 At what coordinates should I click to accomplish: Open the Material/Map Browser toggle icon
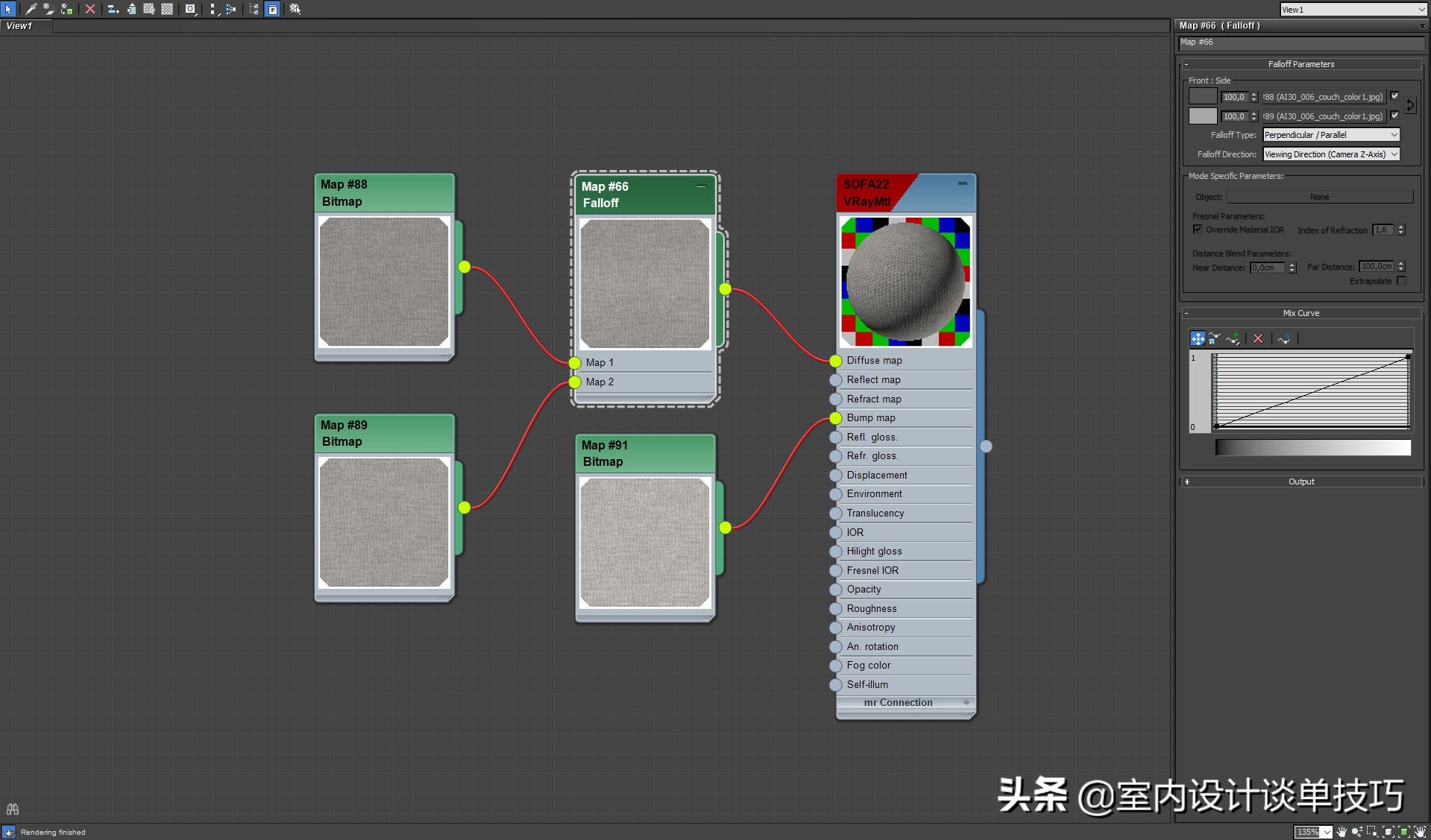254,9
